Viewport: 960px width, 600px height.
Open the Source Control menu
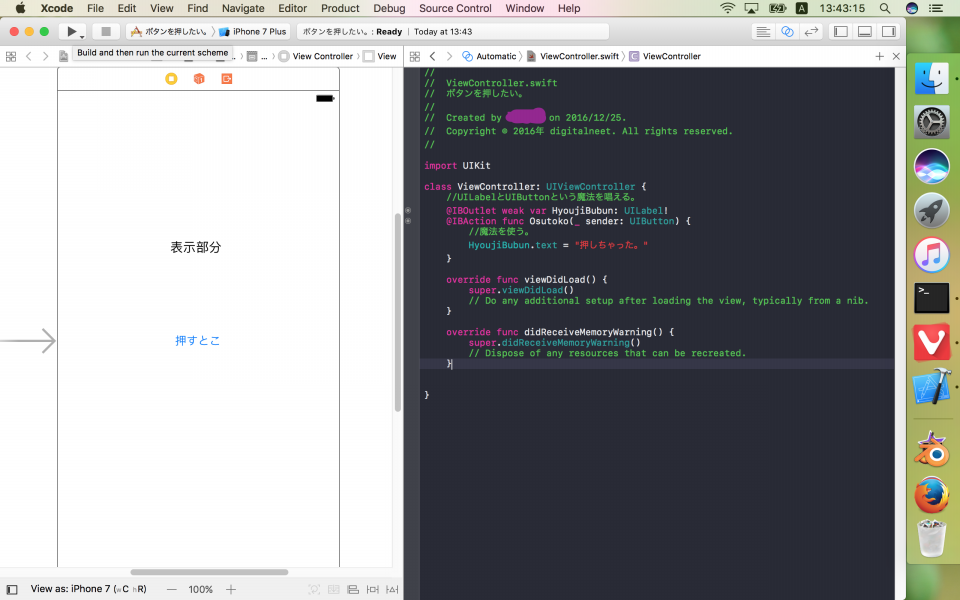(456, 9)
